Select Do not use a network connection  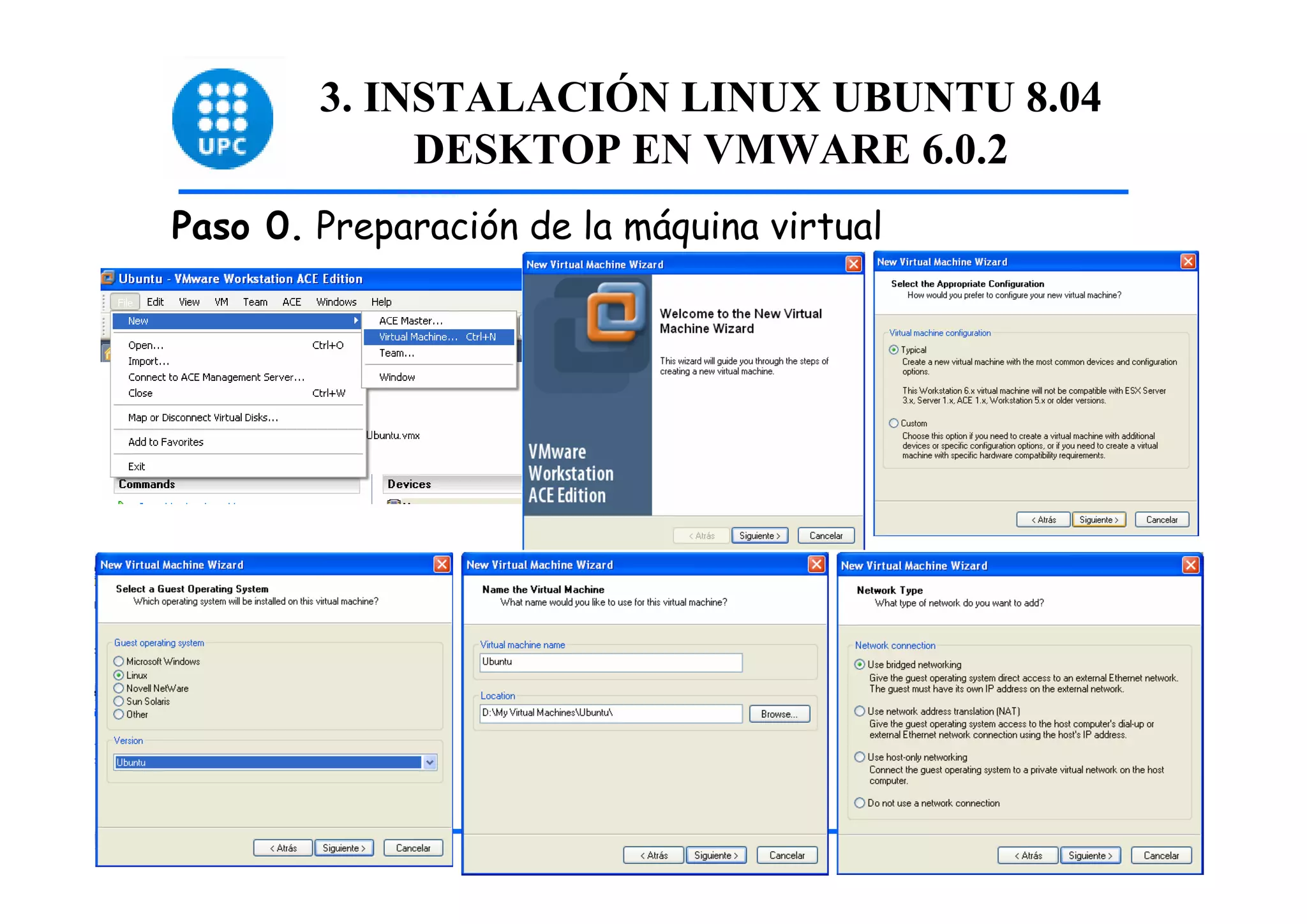[860, 803]
